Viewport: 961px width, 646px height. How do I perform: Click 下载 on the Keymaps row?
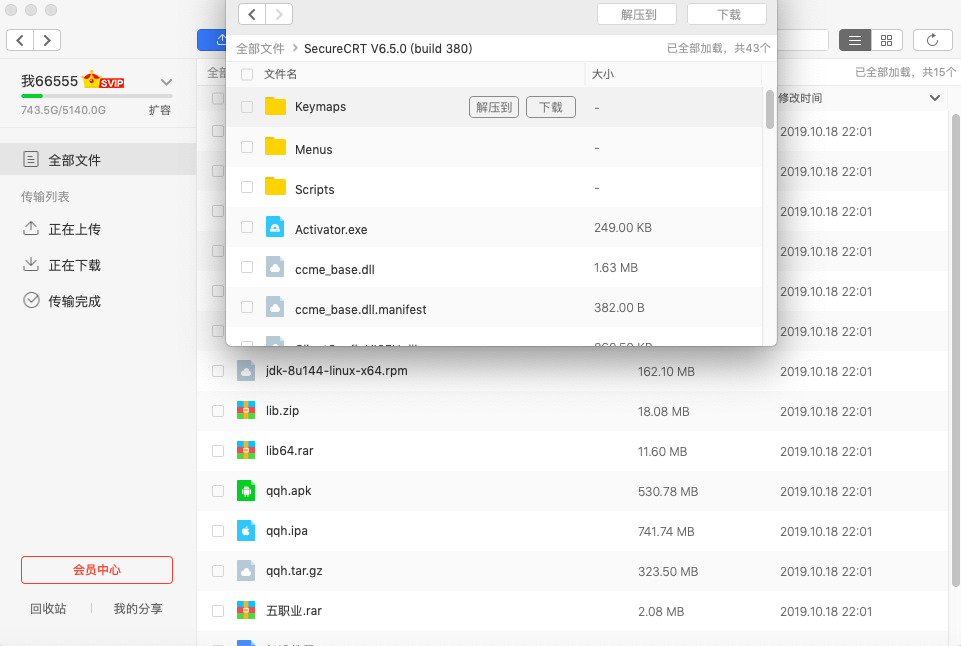click(551, 107)
